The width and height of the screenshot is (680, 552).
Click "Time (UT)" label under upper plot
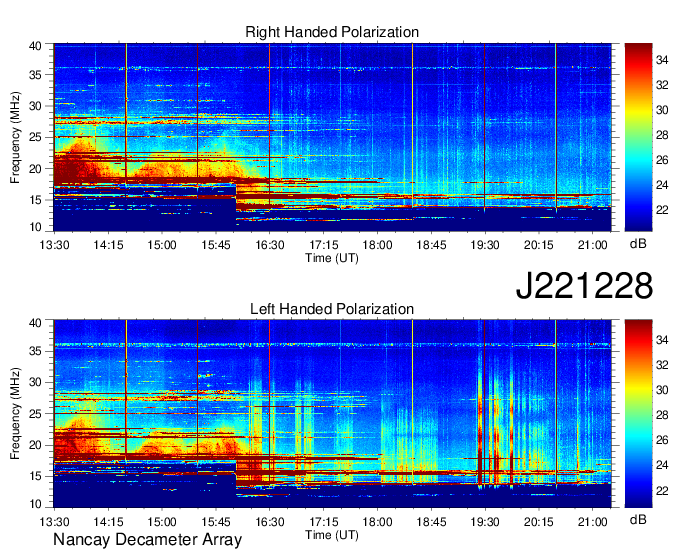coord(332,258)
